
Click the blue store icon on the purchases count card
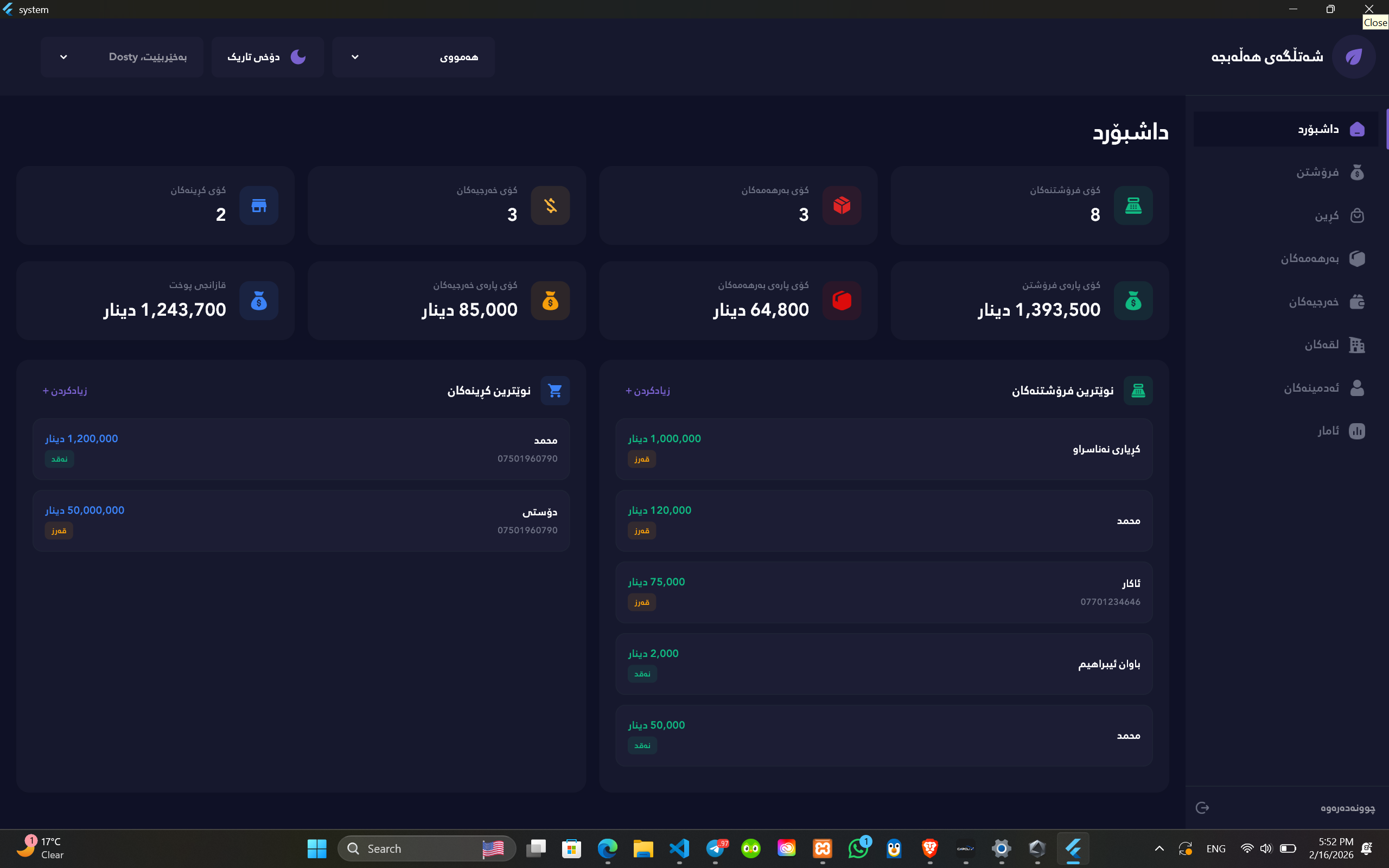point(259,206)
